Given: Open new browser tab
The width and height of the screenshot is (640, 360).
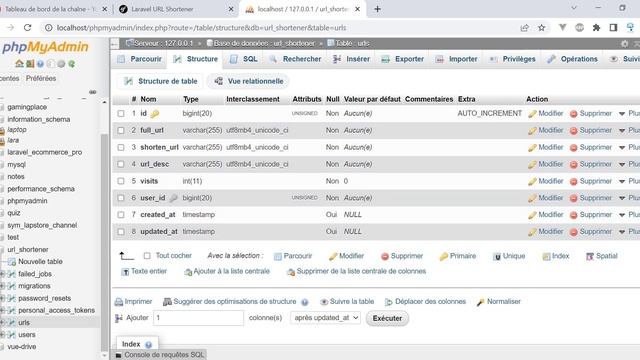Looking at the screenshot, I should 377,9.
